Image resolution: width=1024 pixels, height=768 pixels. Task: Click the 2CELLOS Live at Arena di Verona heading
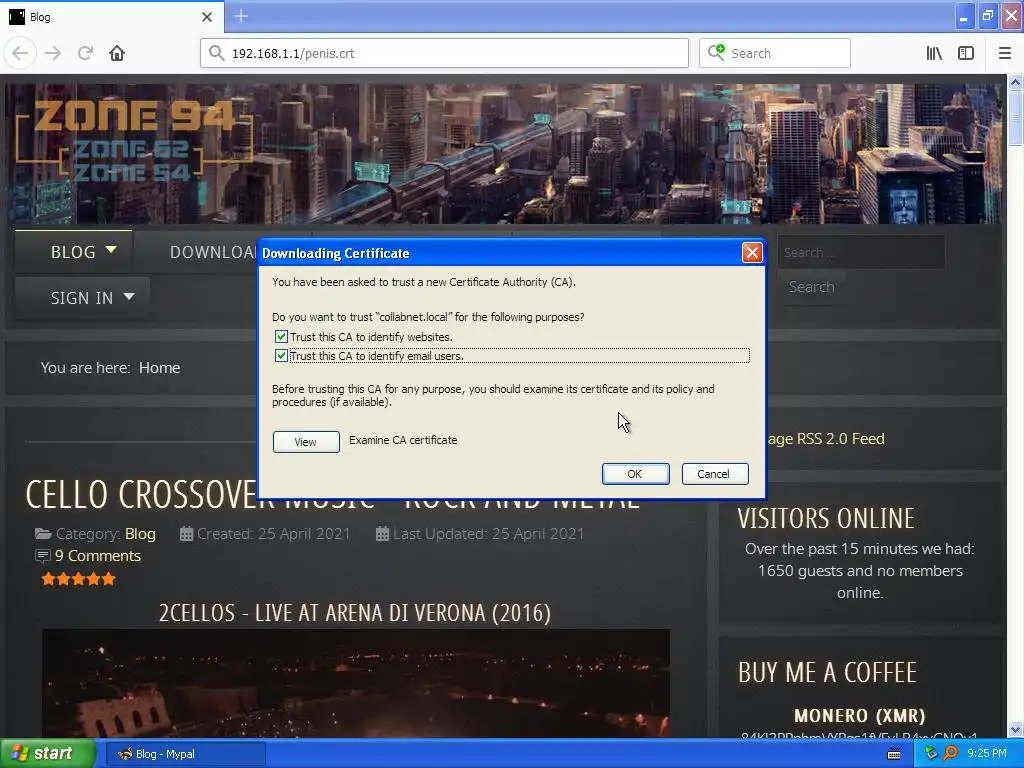pos(355,613)
